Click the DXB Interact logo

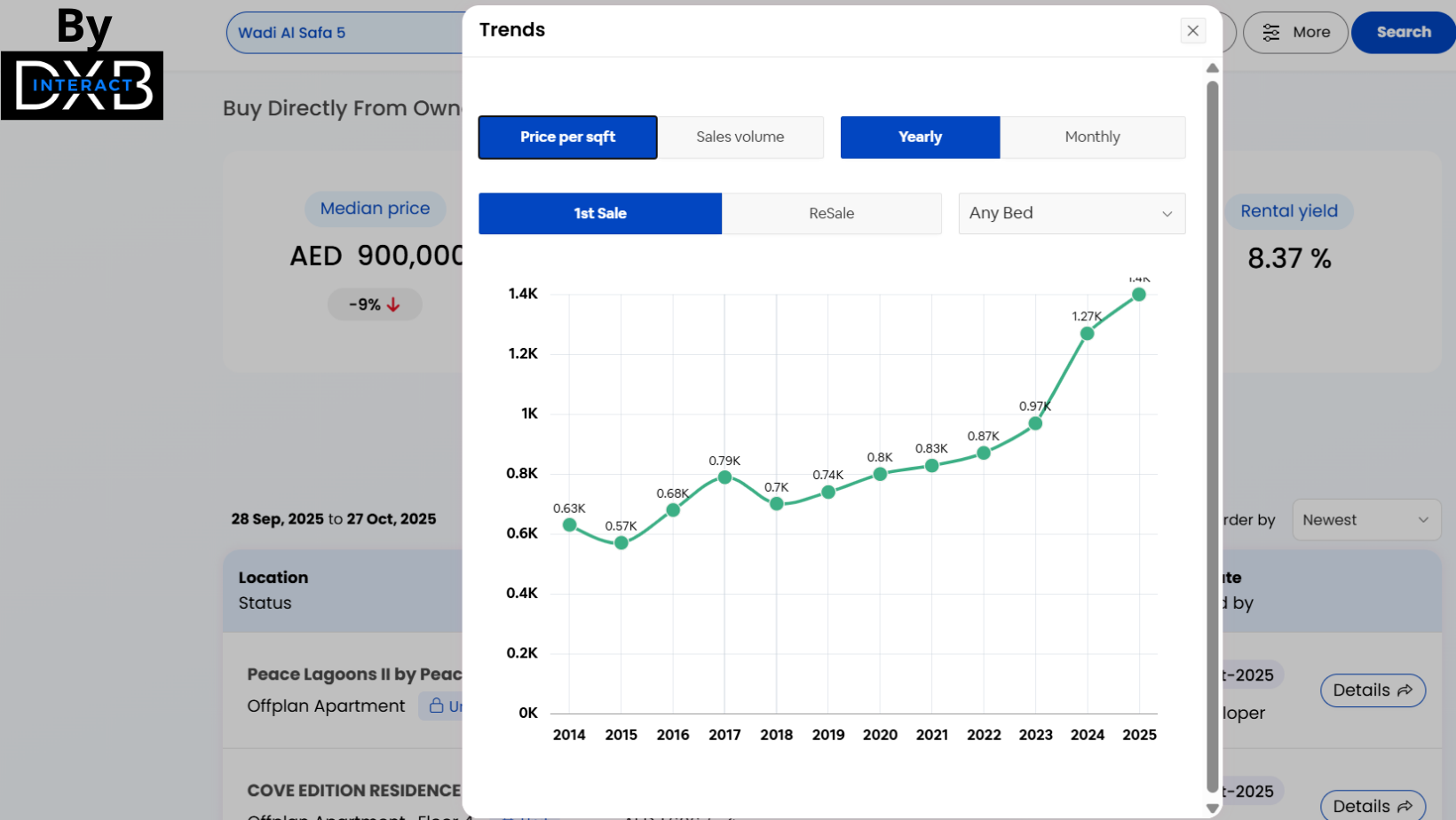click(x=83, y=85)
